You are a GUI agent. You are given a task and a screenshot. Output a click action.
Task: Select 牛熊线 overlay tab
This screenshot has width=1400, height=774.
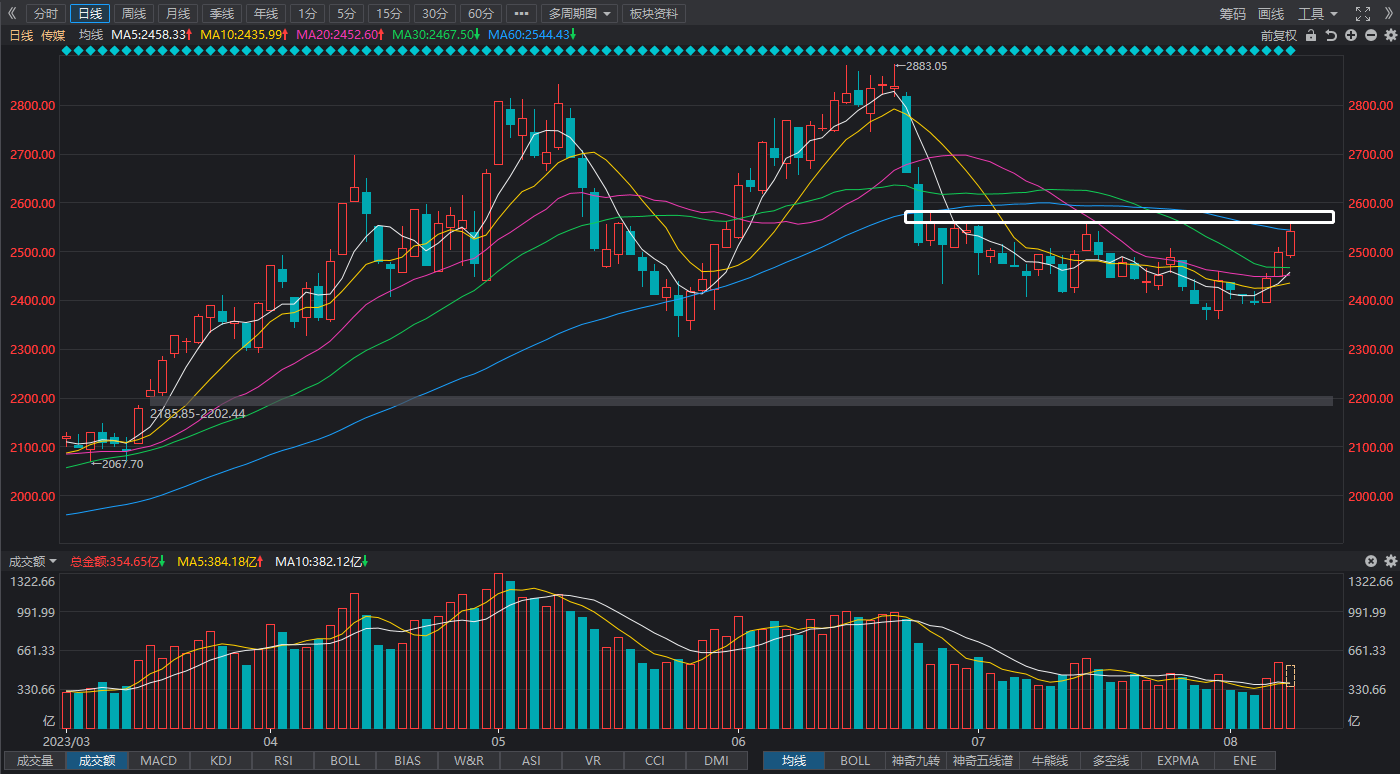click(x=1050, y=761)
